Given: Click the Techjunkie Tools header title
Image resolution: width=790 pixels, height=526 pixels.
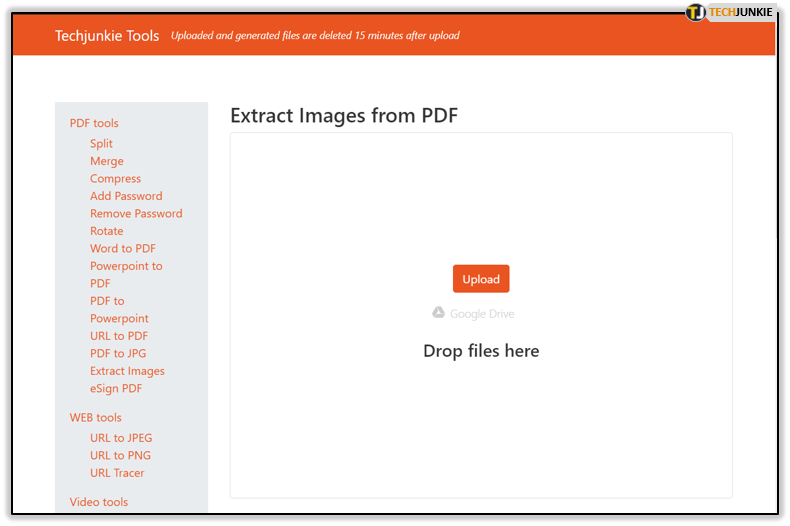Looking at the screenshot, I should [x=107, y=36].
